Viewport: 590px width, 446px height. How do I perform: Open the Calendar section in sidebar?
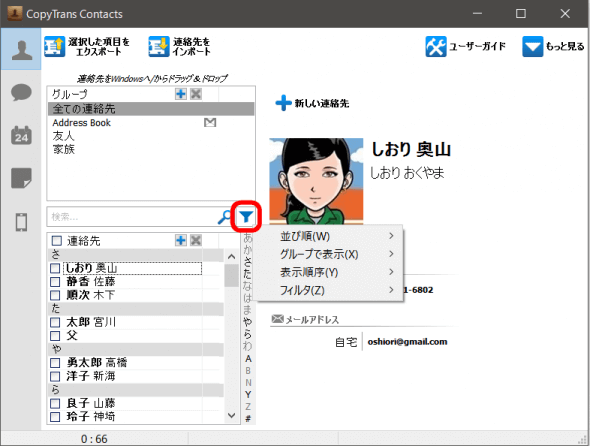click(21, 135)
